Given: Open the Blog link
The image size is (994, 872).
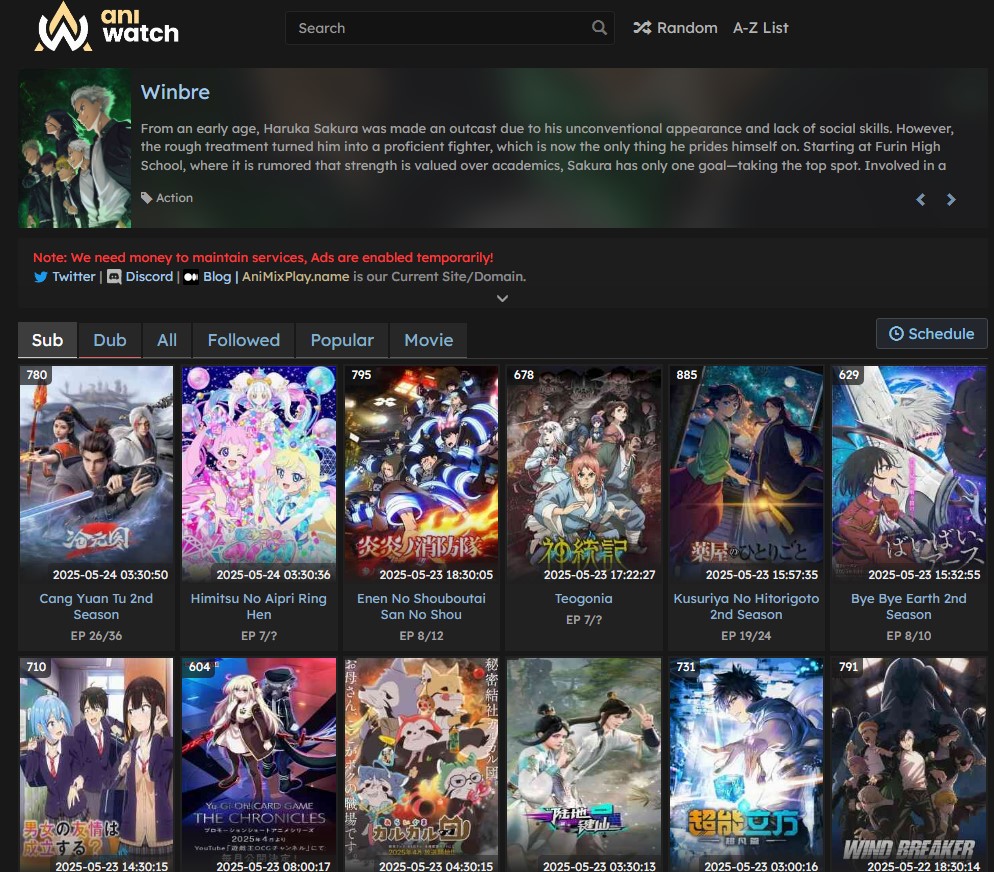Looking at the screenshot, I should coord(217,277).
